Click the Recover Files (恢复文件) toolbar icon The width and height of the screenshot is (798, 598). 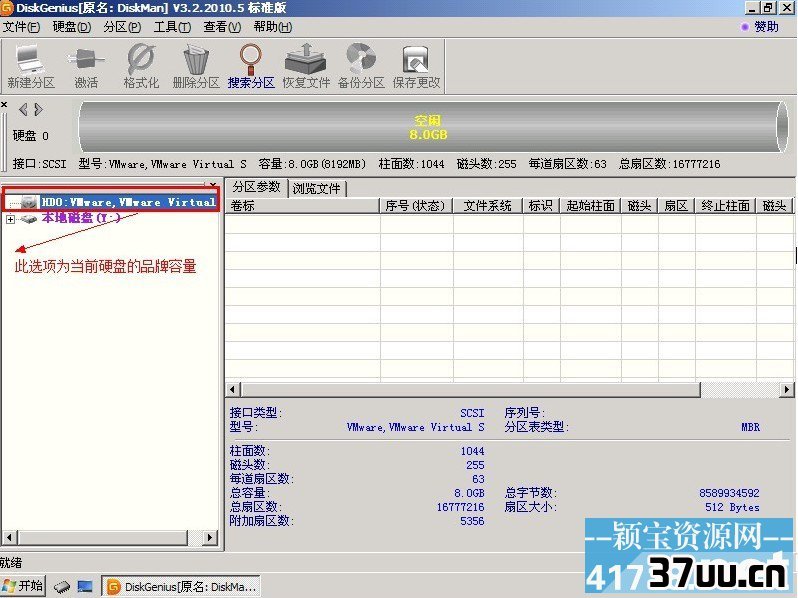pyautogui.click(x=306, y=59)
